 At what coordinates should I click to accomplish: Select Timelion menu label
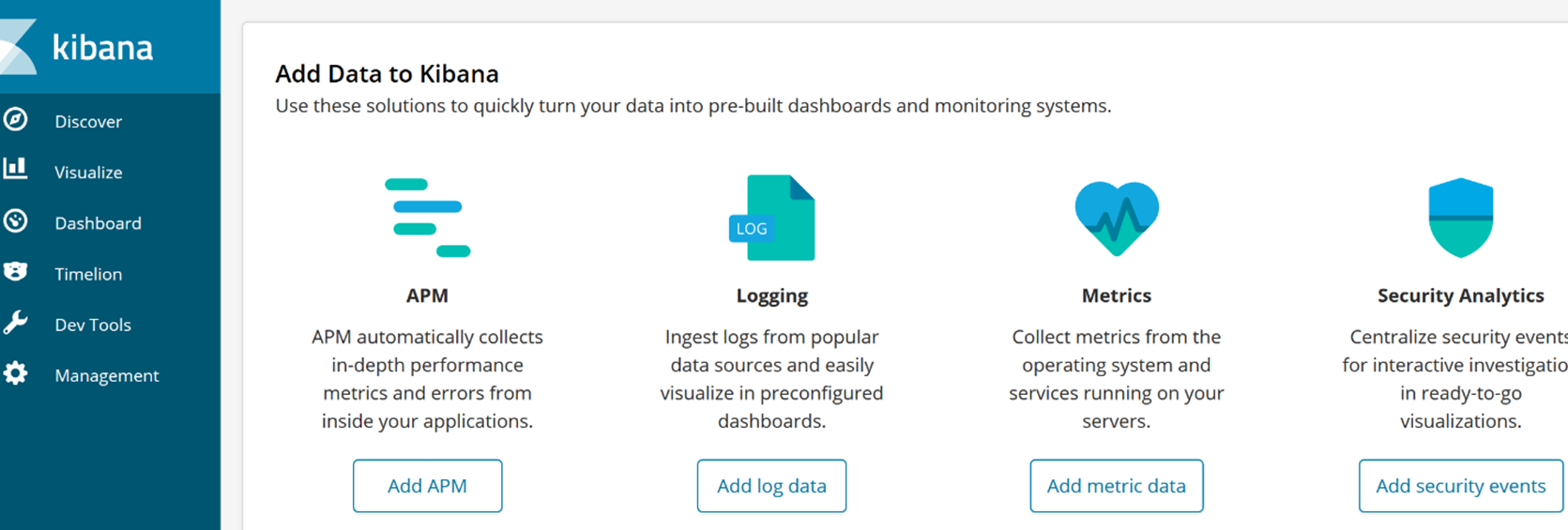click(x=88, y=274)
